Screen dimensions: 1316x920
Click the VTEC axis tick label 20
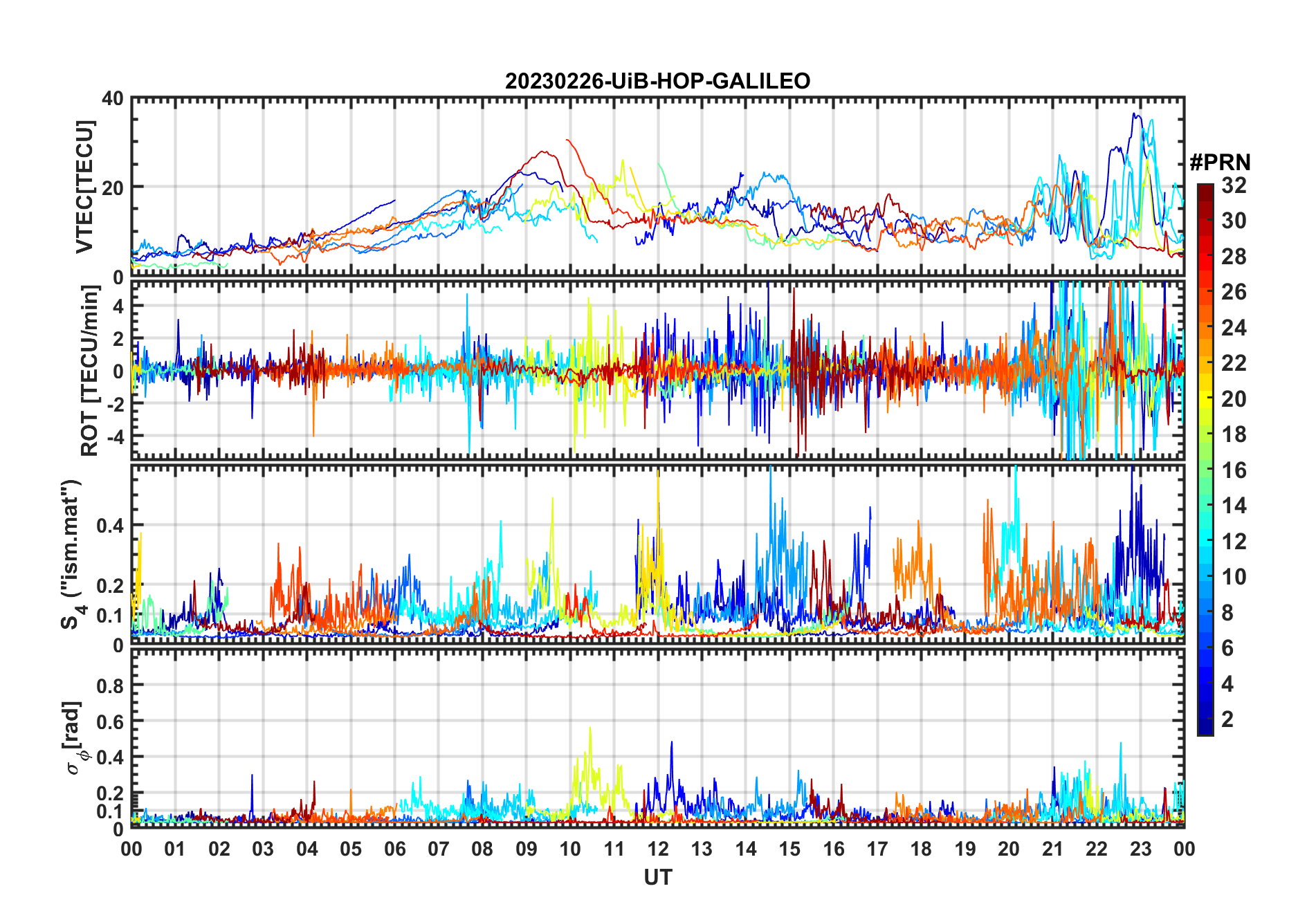[113, 187]
